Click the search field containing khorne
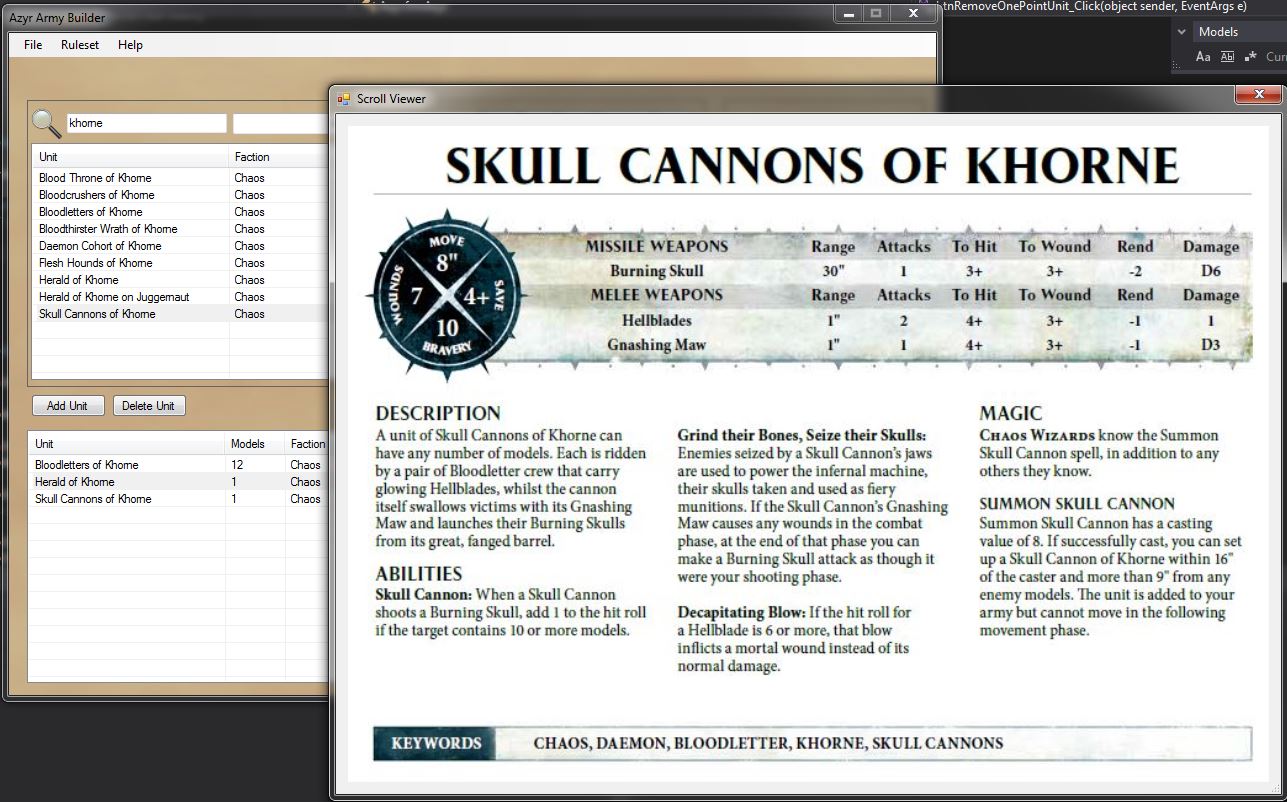1287x802 pixels. [146, 123]
